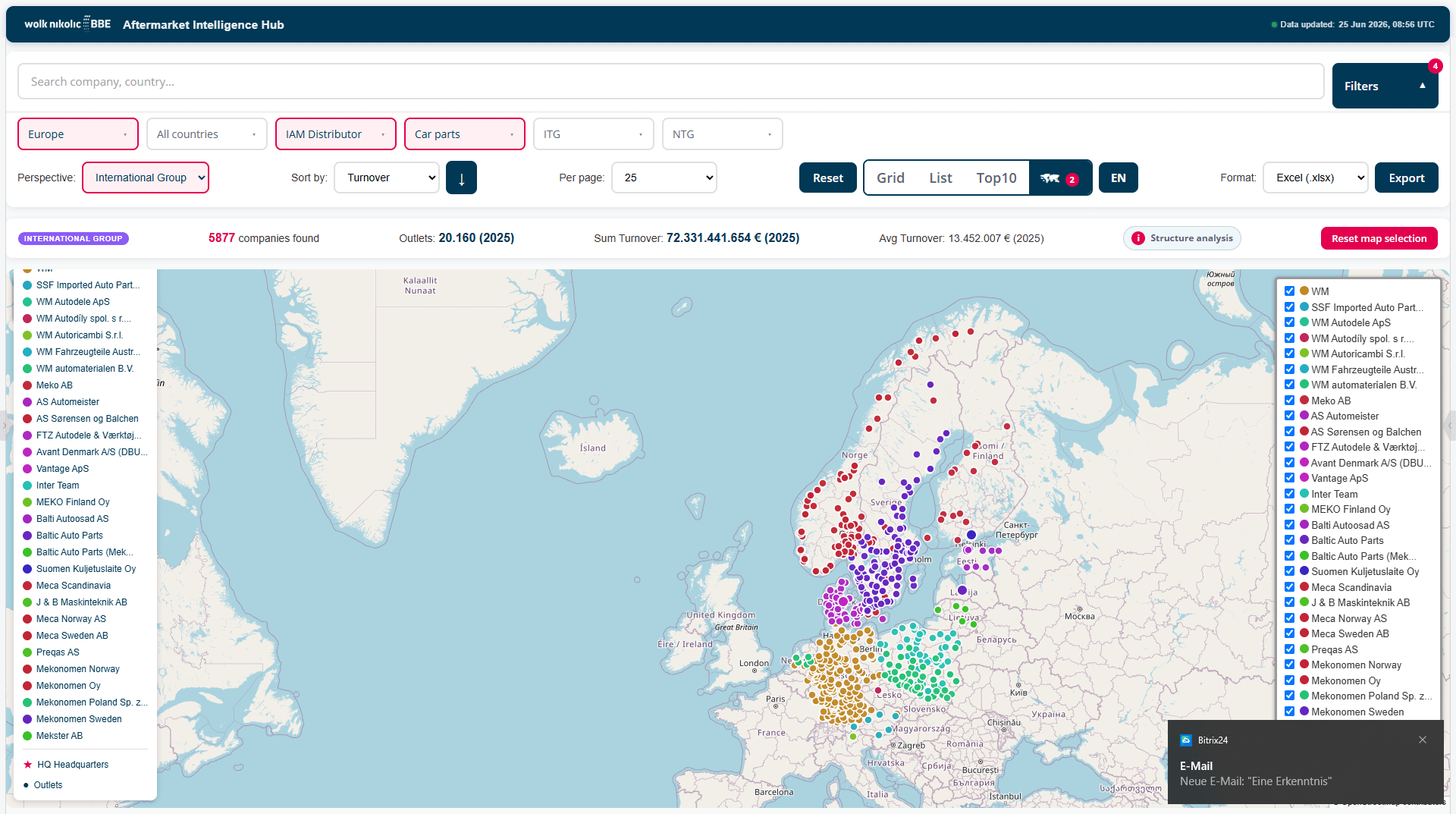This screenshot has width=1456, height=814.
Task: Select Mekster AB in left legend
Action: pos(59,736)
